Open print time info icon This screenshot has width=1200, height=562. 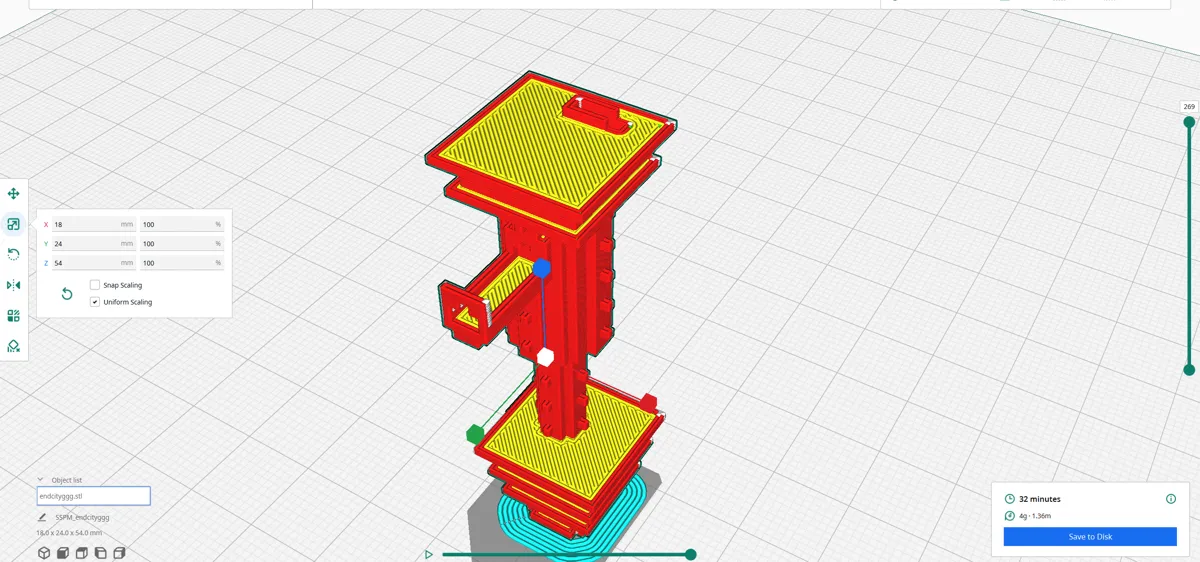tap(1171, 499)
